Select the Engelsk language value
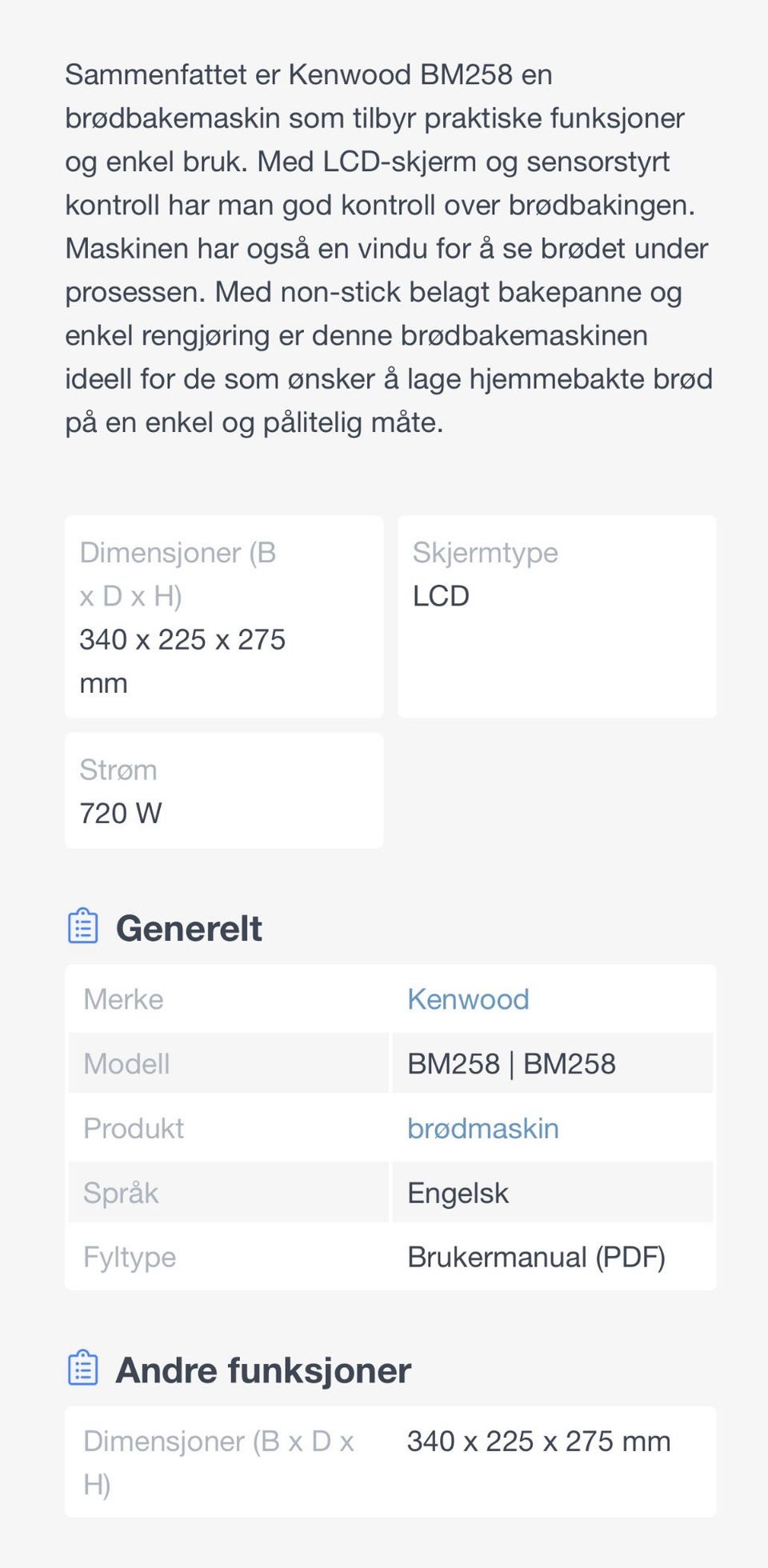The height and width of the screenshot is (1568, 768). click(458, 1193)
